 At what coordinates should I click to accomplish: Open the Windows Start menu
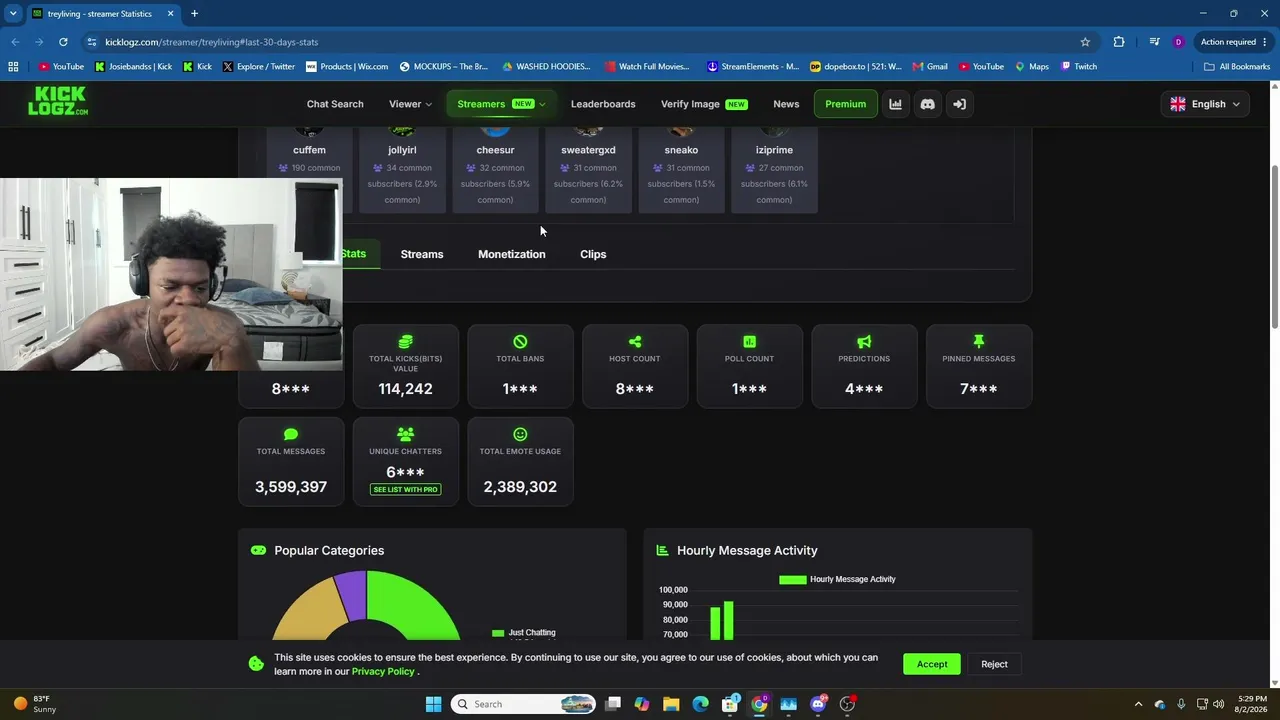coord(433,704)
